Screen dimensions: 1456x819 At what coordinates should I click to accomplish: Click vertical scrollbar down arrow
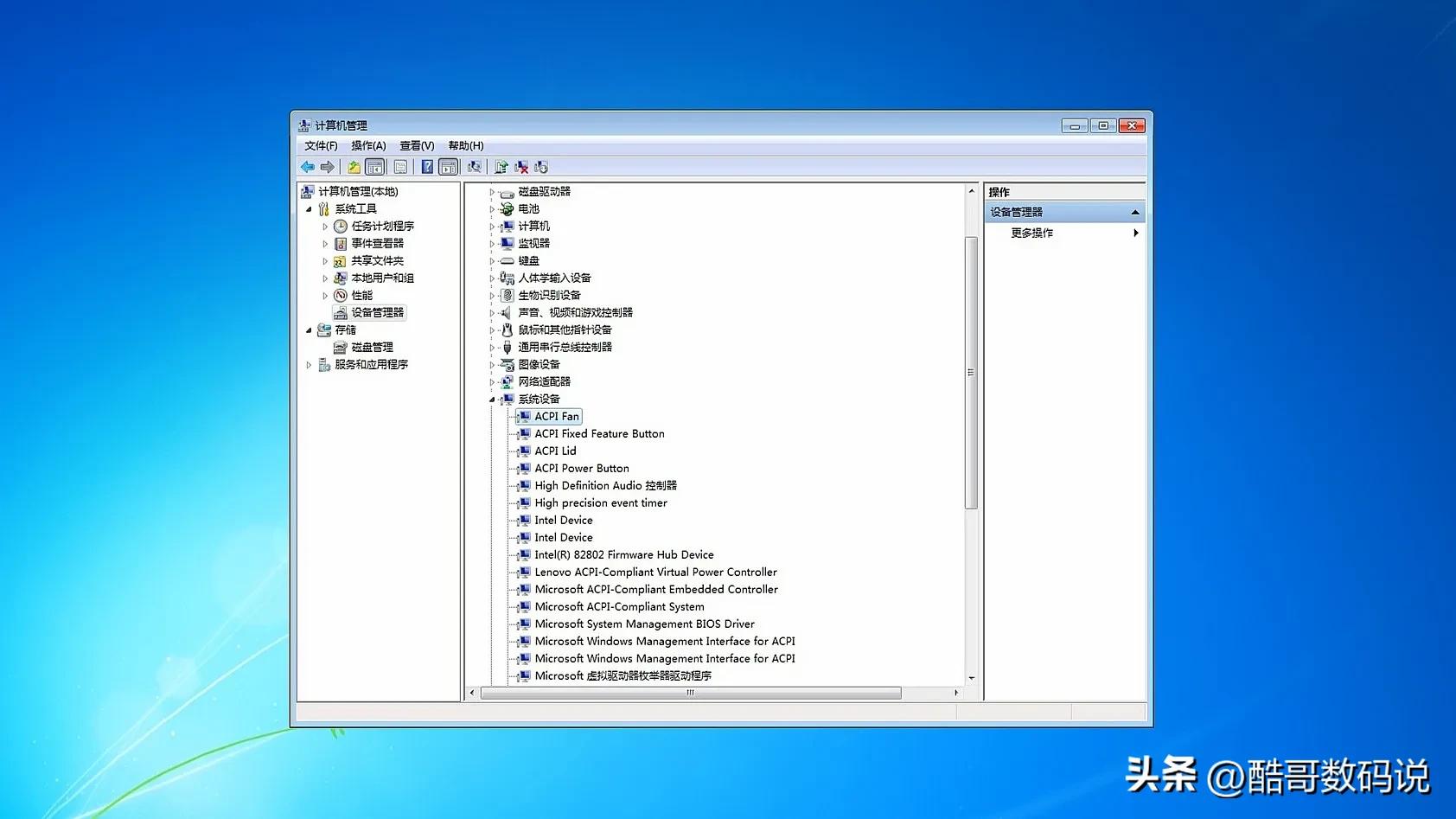[x=971, y=678]
